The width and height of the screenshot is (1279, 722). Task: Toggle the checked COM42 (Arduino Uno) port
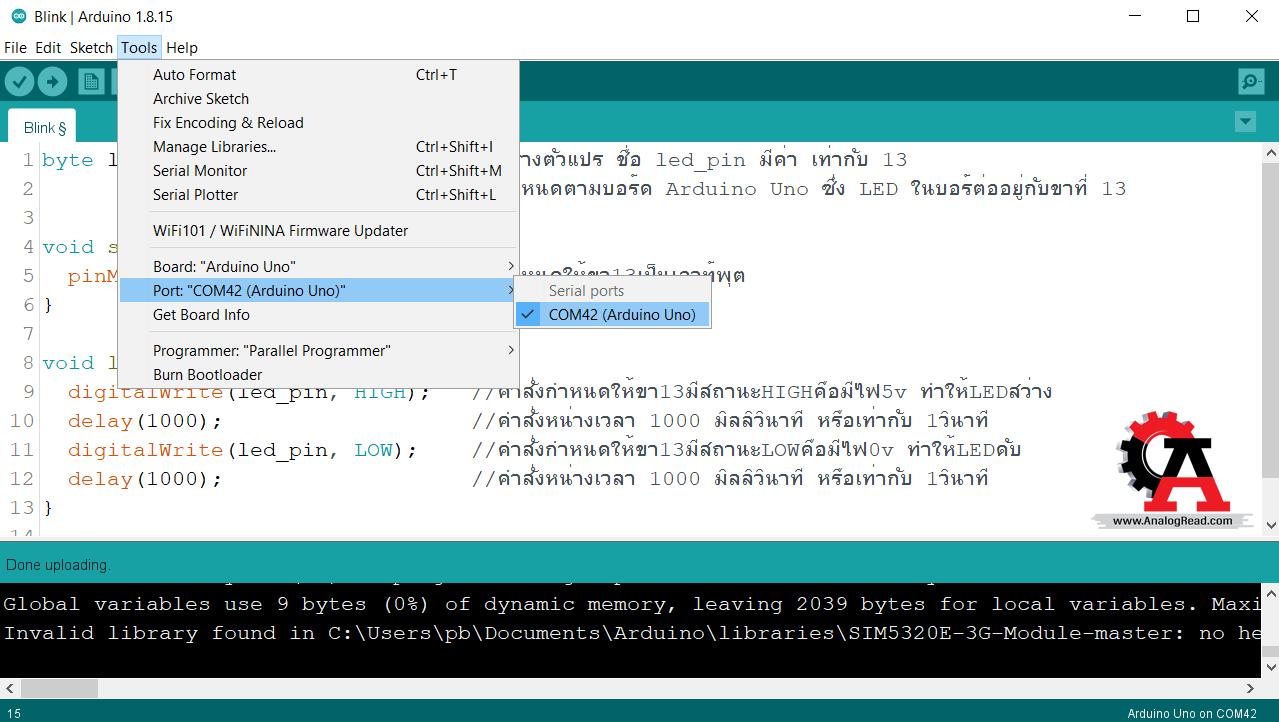[x=612, y=315]
